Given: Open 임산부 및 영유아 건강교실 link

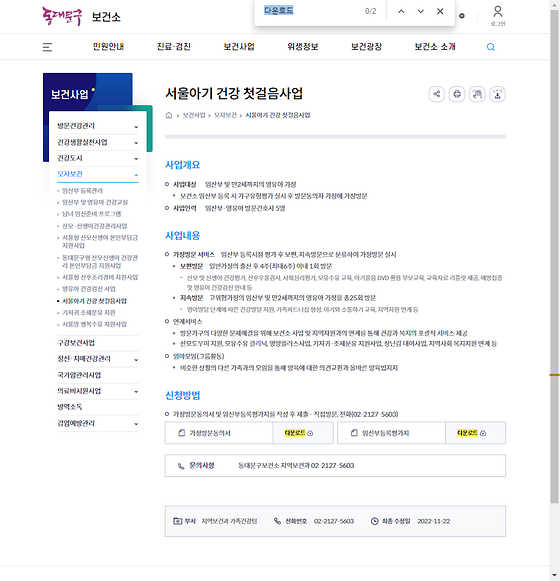Looking at the screenshot, I should (x=95, y=202).
